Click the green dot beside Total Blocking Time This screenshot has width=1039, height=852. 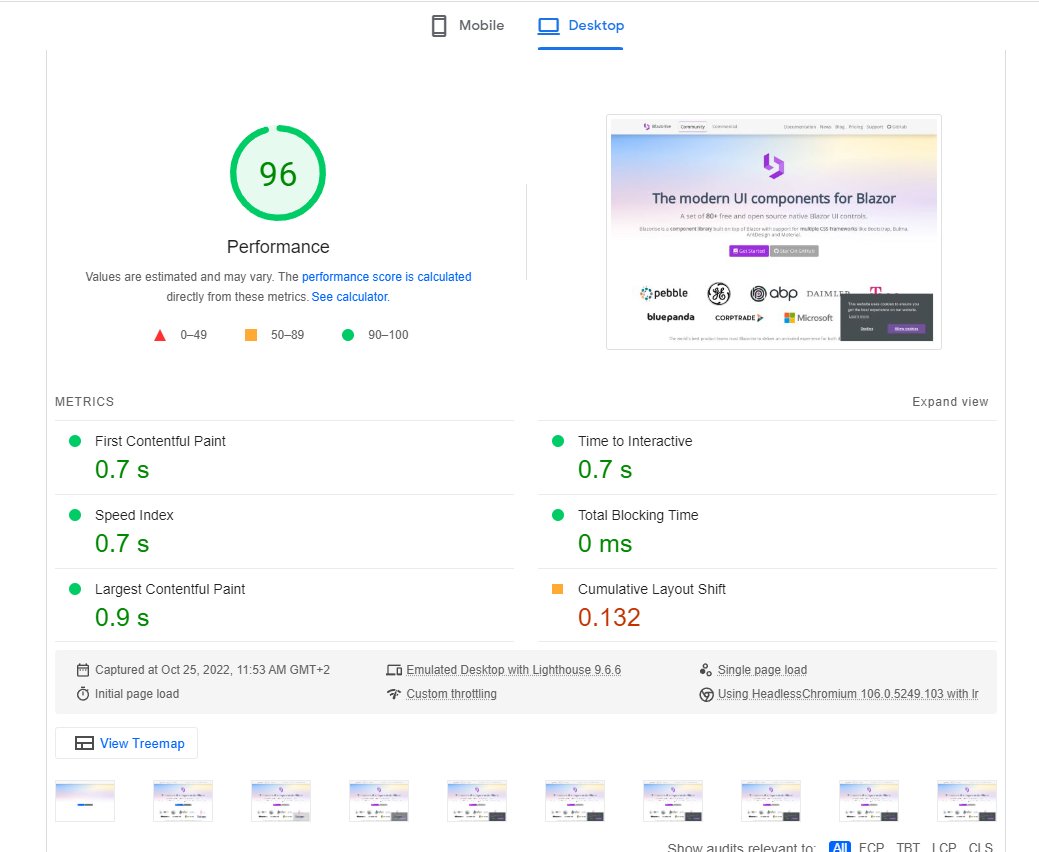click(x=558, y=514)
